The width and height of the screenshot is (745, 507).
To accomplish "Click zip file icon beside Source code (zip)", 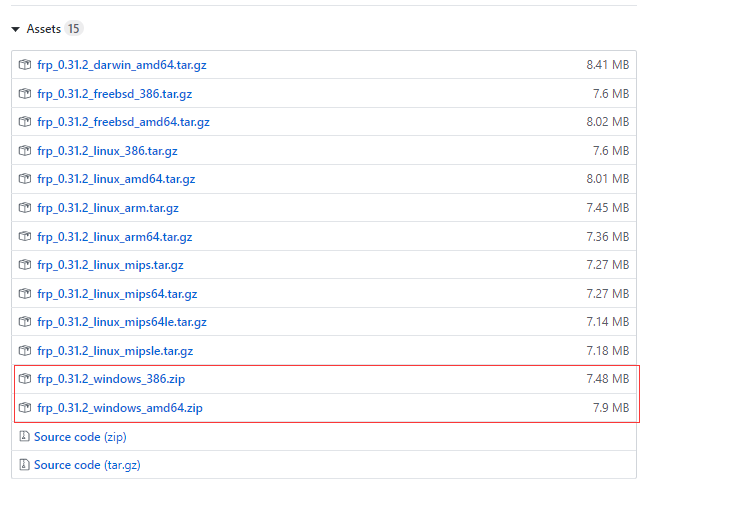I will tap(24, 436).
